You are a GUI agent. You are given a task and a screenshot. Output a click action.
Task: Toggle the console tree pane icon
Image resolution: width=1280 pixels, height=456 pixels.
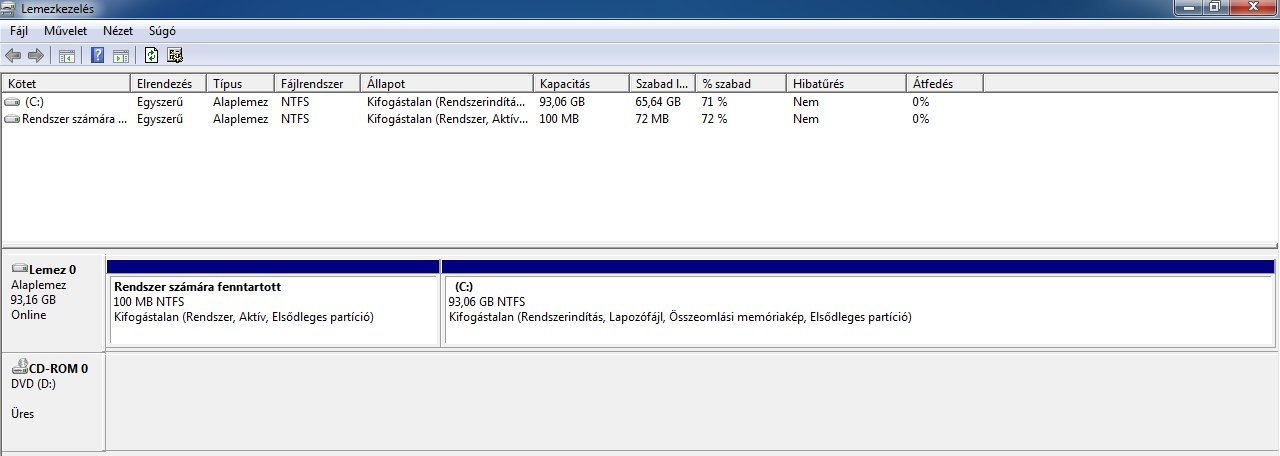[x=67, y=56]
